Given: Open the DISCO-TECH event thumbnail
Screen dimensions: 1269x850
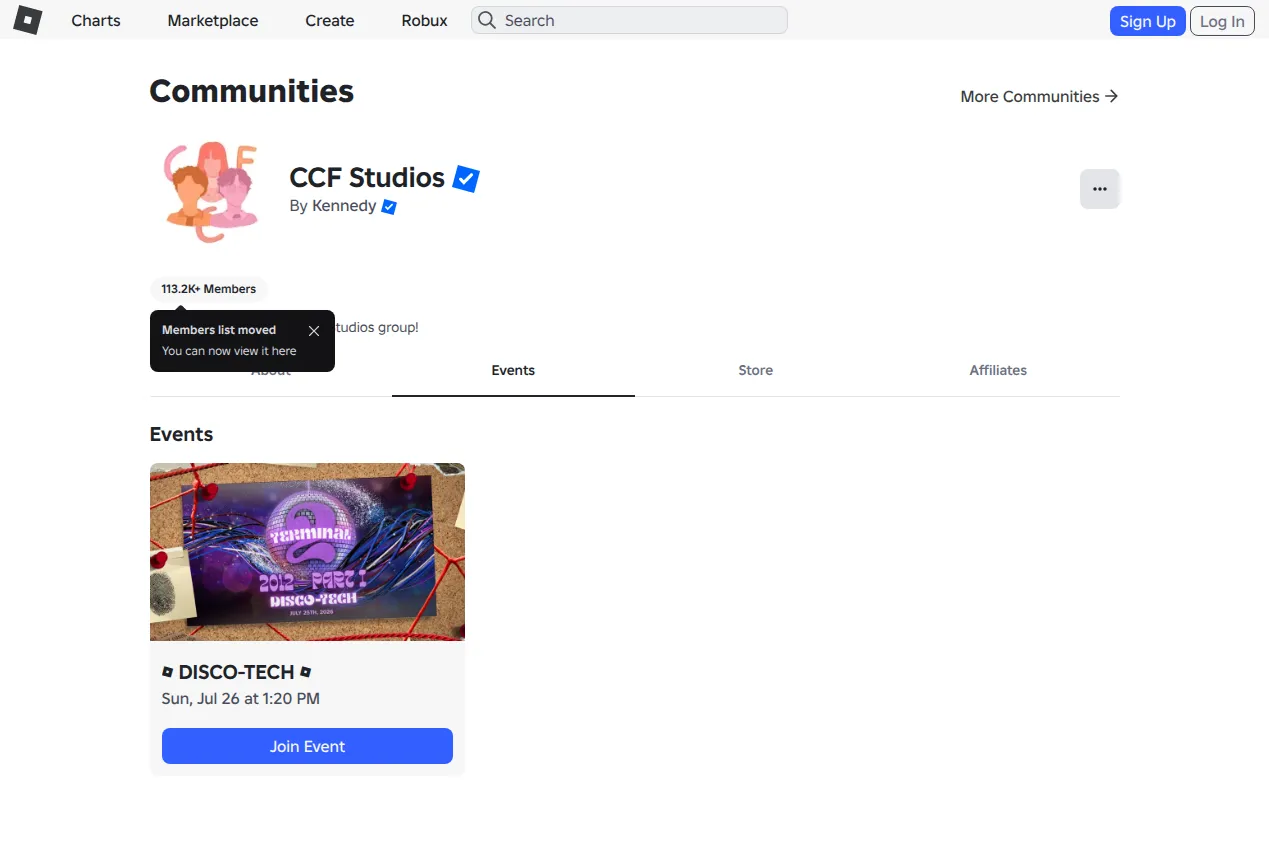Looking at the screenshot, I should pyautogui.click(x=307, y=552).
